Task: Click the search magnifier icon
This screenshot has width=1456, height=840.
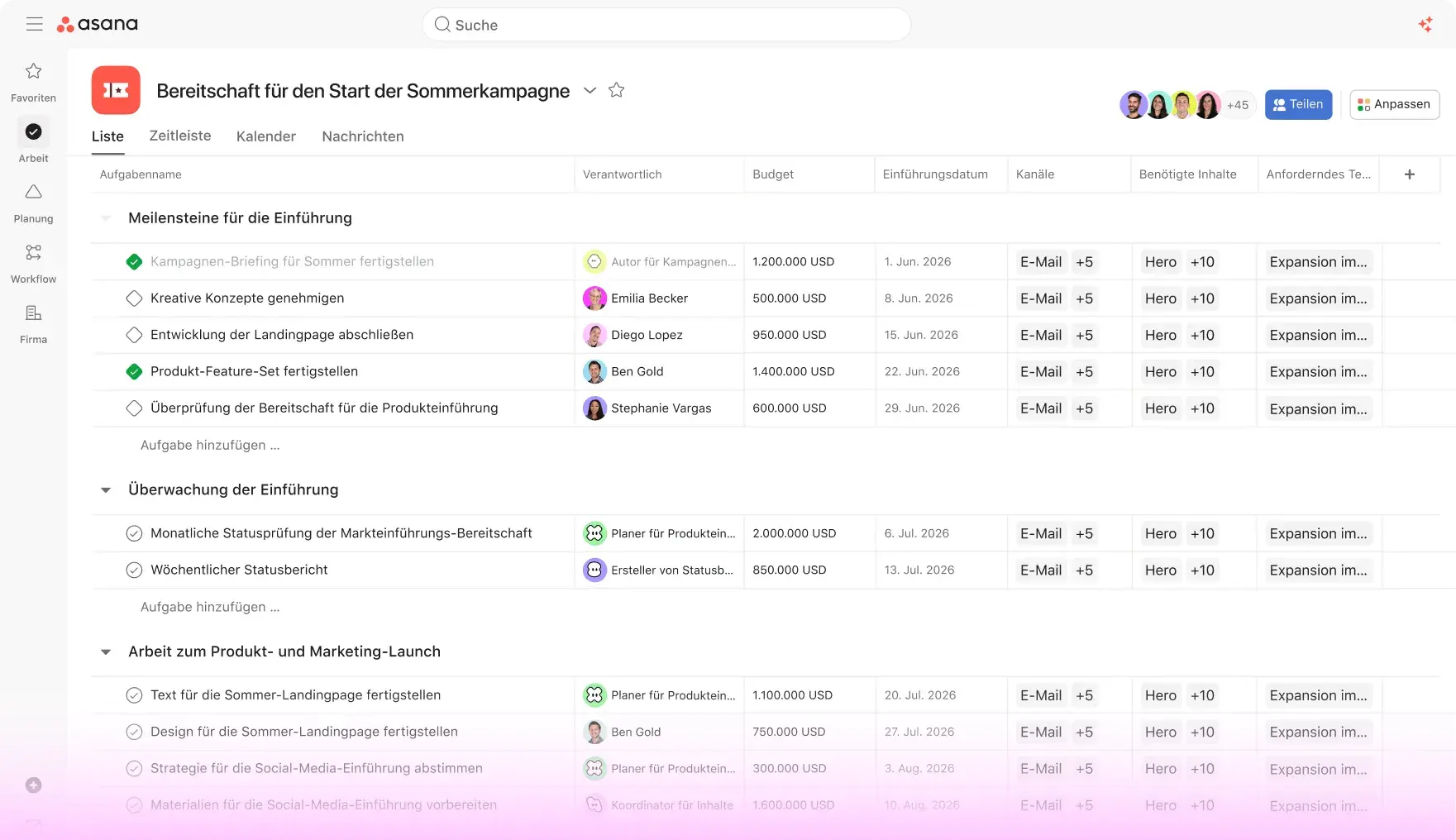Action: (442, 25)
